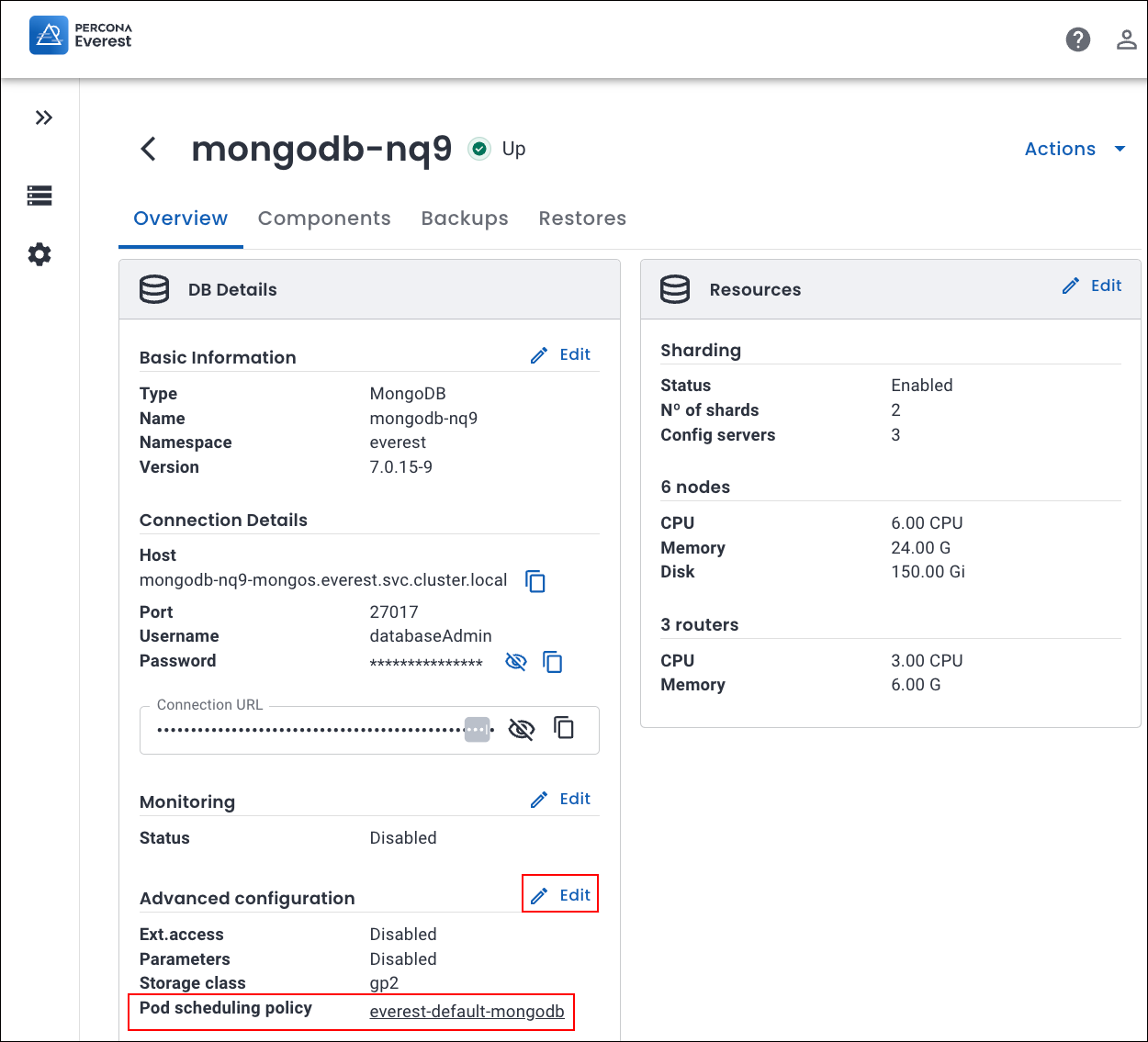Open databases list icon in sidebar

pyautogui.click(x=39, y=196)
